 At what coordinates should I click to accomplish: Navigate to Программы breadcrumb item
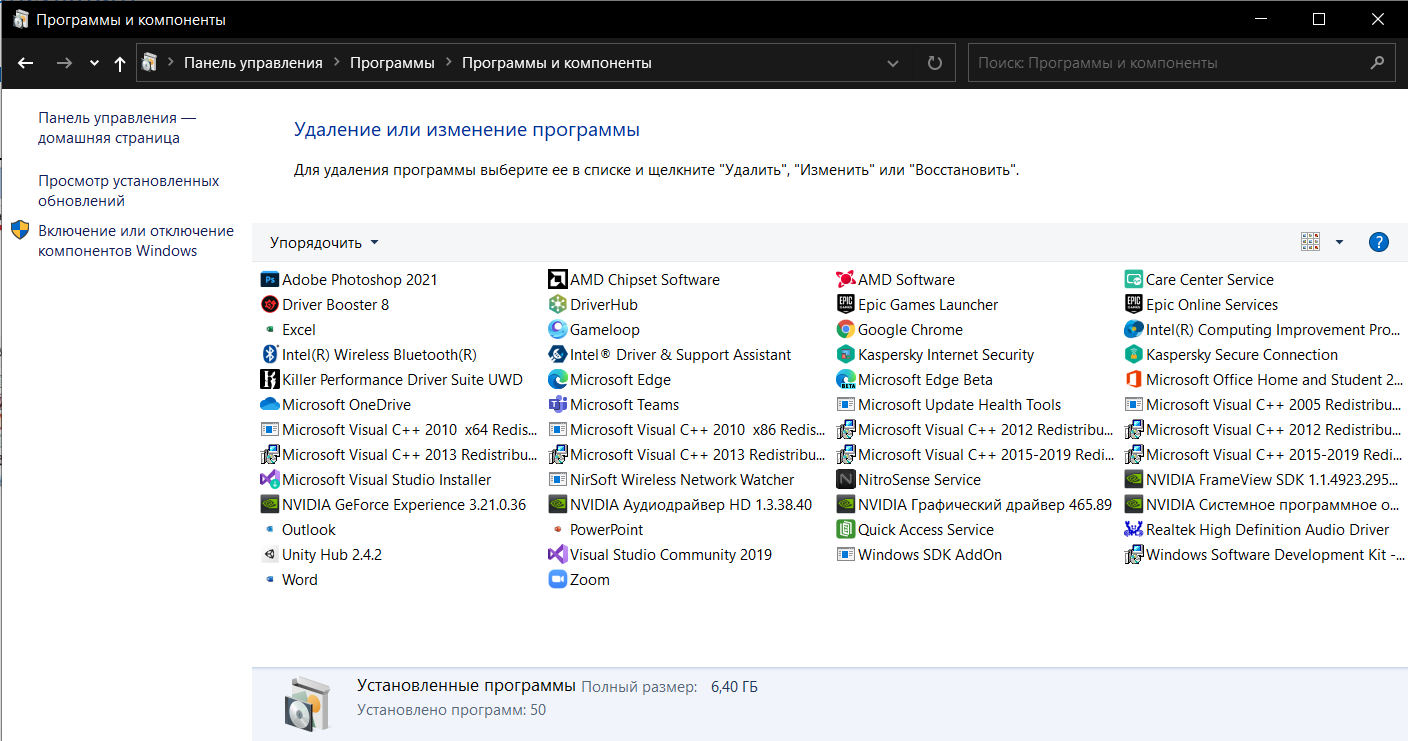[392, 63]
